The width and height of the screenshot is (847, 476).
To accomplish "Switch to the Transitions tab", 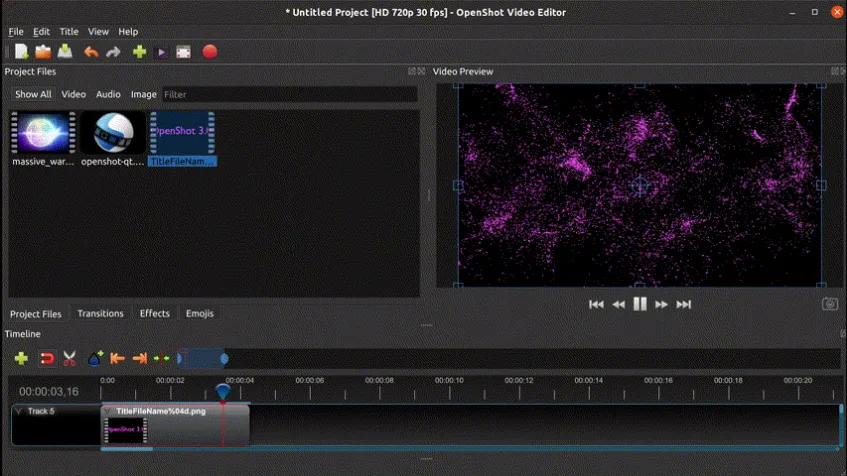I will (100, 313).
